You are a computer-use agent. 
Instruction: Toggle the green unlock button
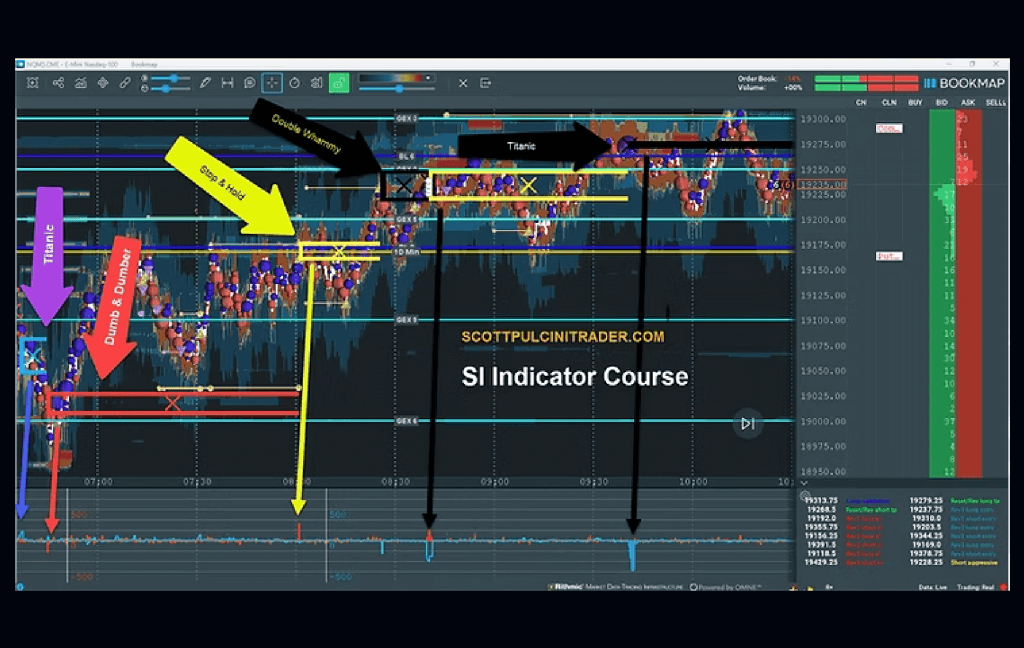tap(339, 83)
